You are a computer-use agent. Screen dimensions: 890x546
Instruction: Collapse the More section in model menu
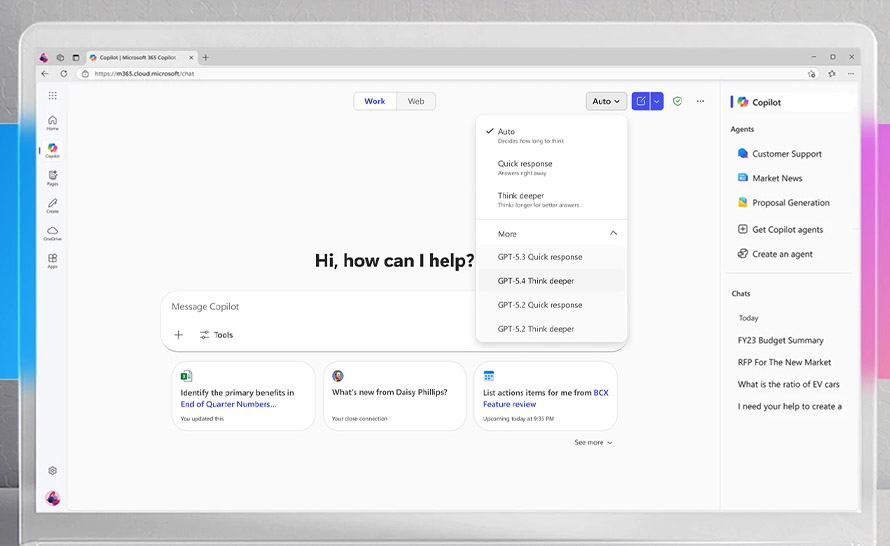pos(613,234)
